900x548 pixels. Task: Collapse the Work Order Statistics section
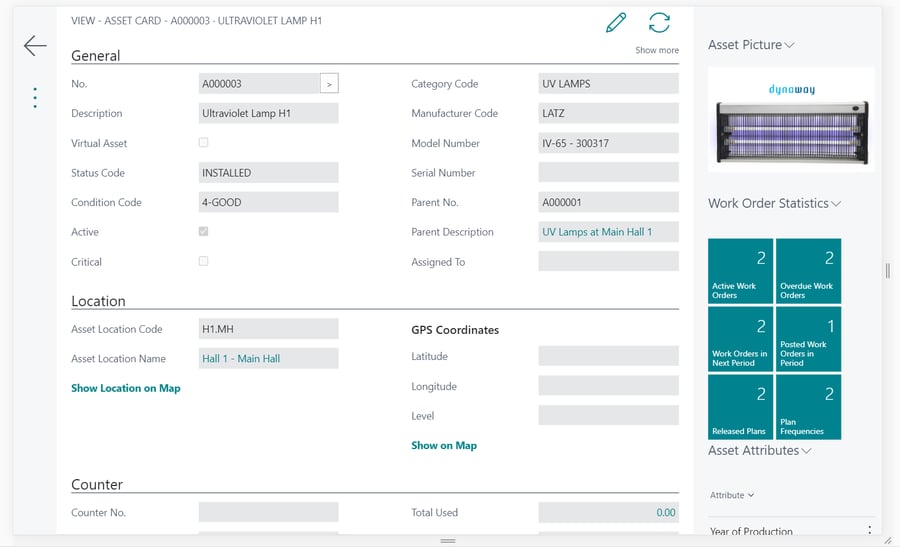click(x=774, y=203)
